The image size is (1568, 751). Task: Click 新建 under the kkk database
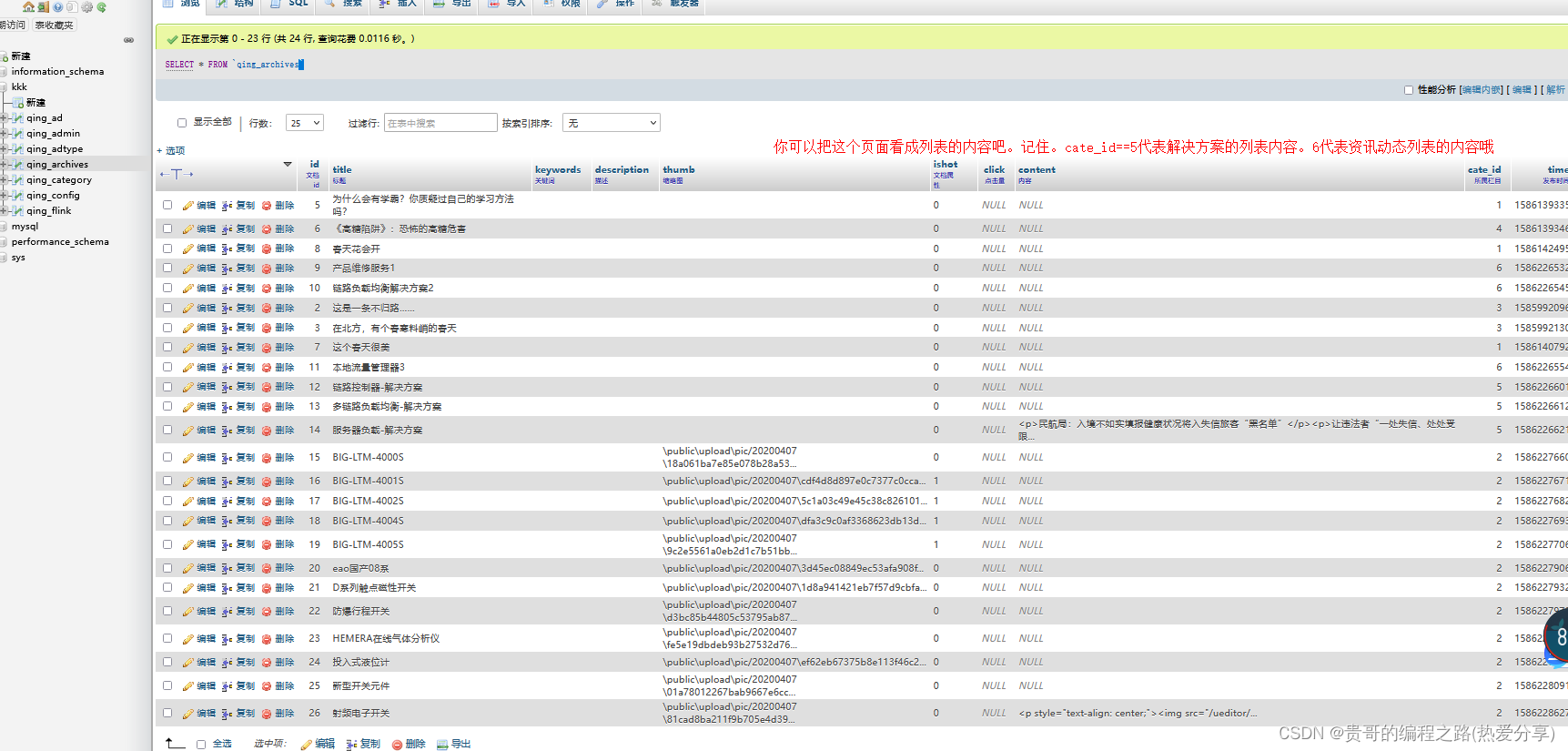(x=35, y=102)
